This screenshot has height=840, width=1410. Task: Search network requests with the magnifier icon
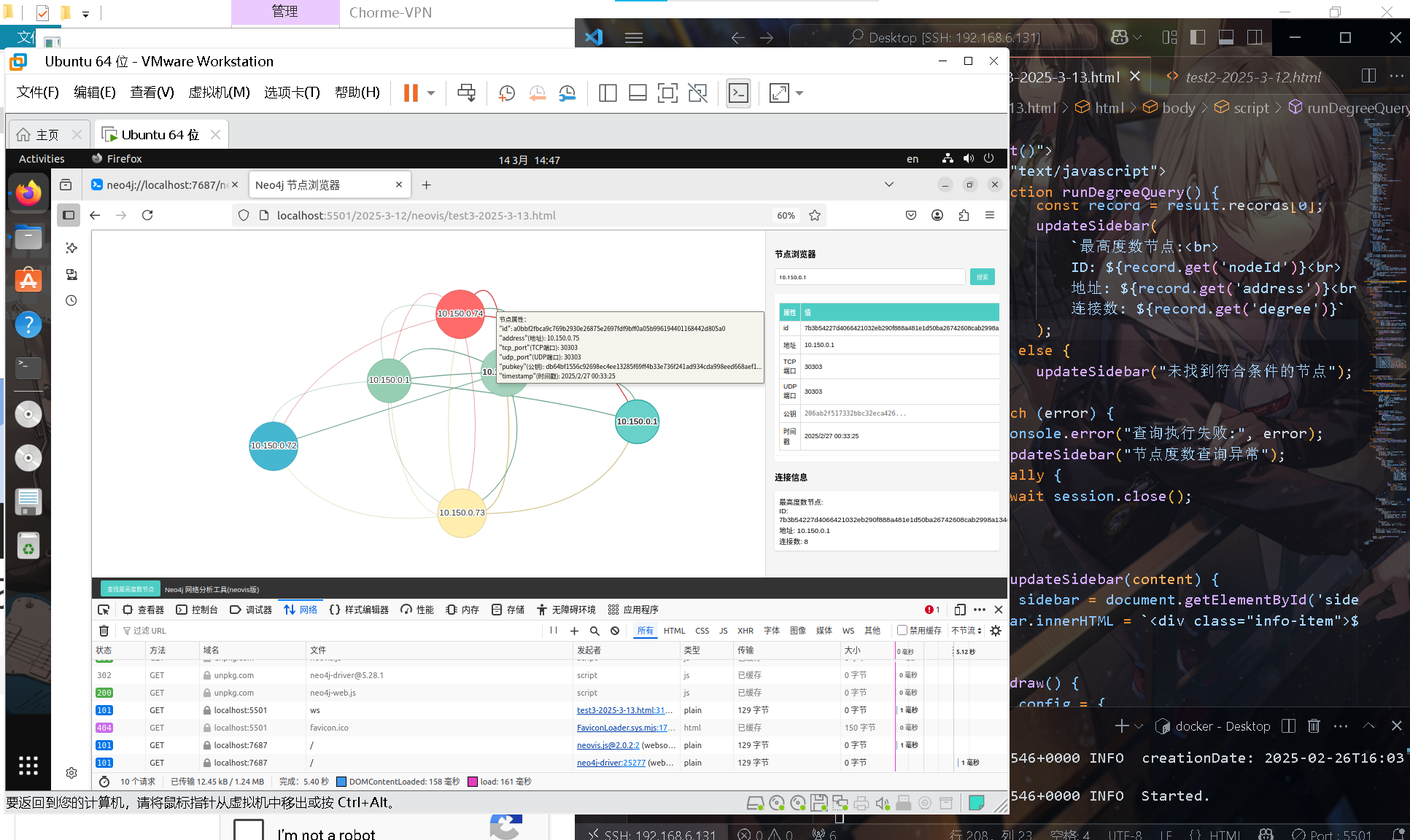pyautogui.click(x=594, y=631)
